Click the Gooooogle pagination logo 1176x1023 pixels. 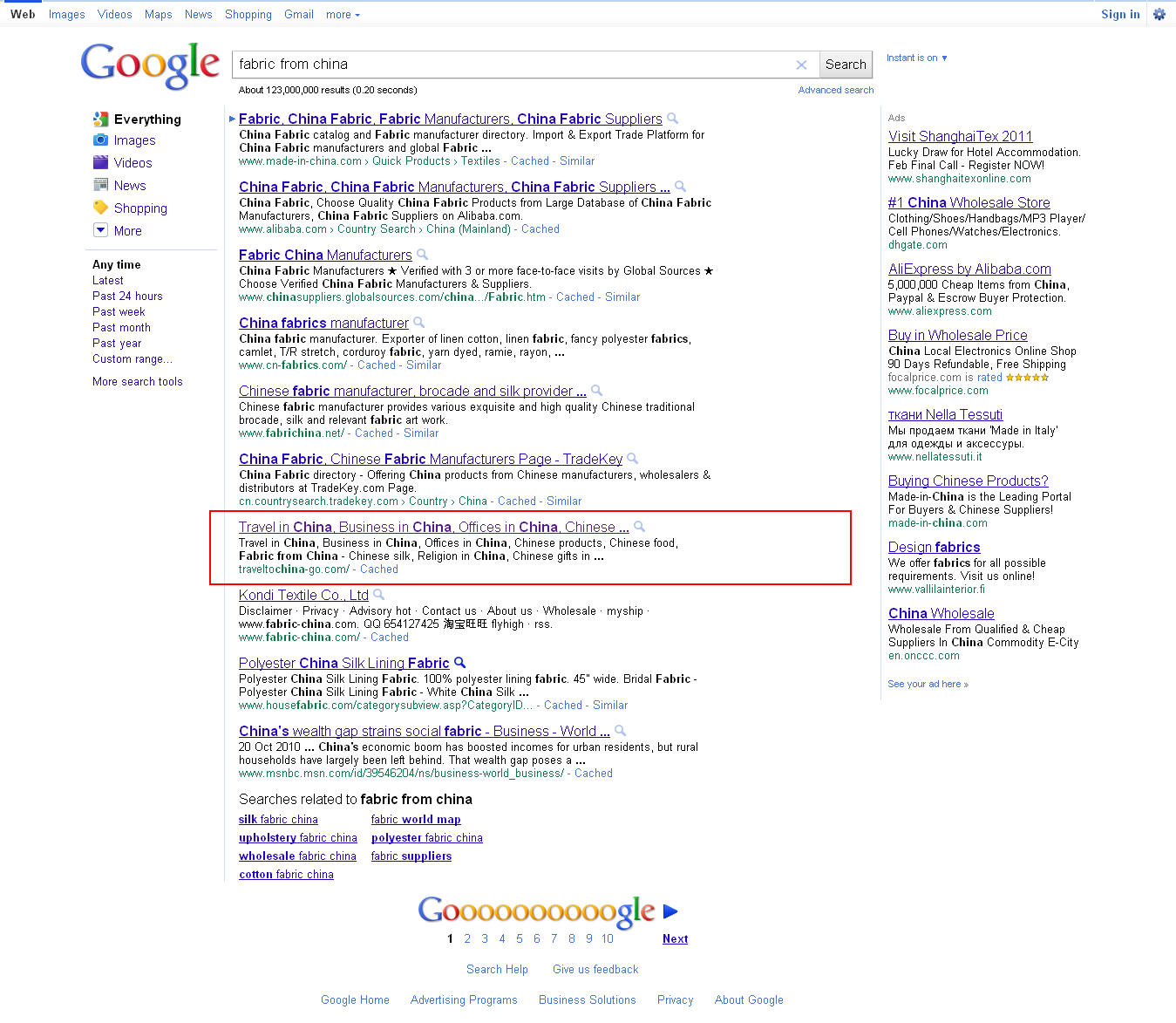(536, 911)
